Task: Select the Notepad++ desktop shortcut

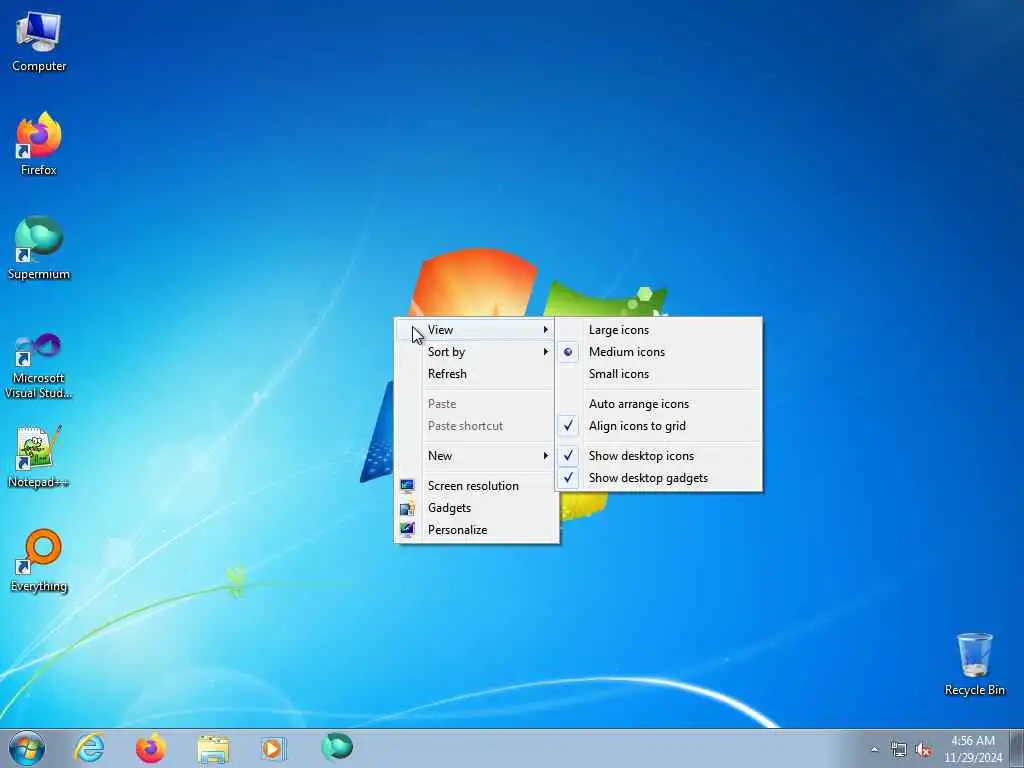Action: click(x=39, y=457)
